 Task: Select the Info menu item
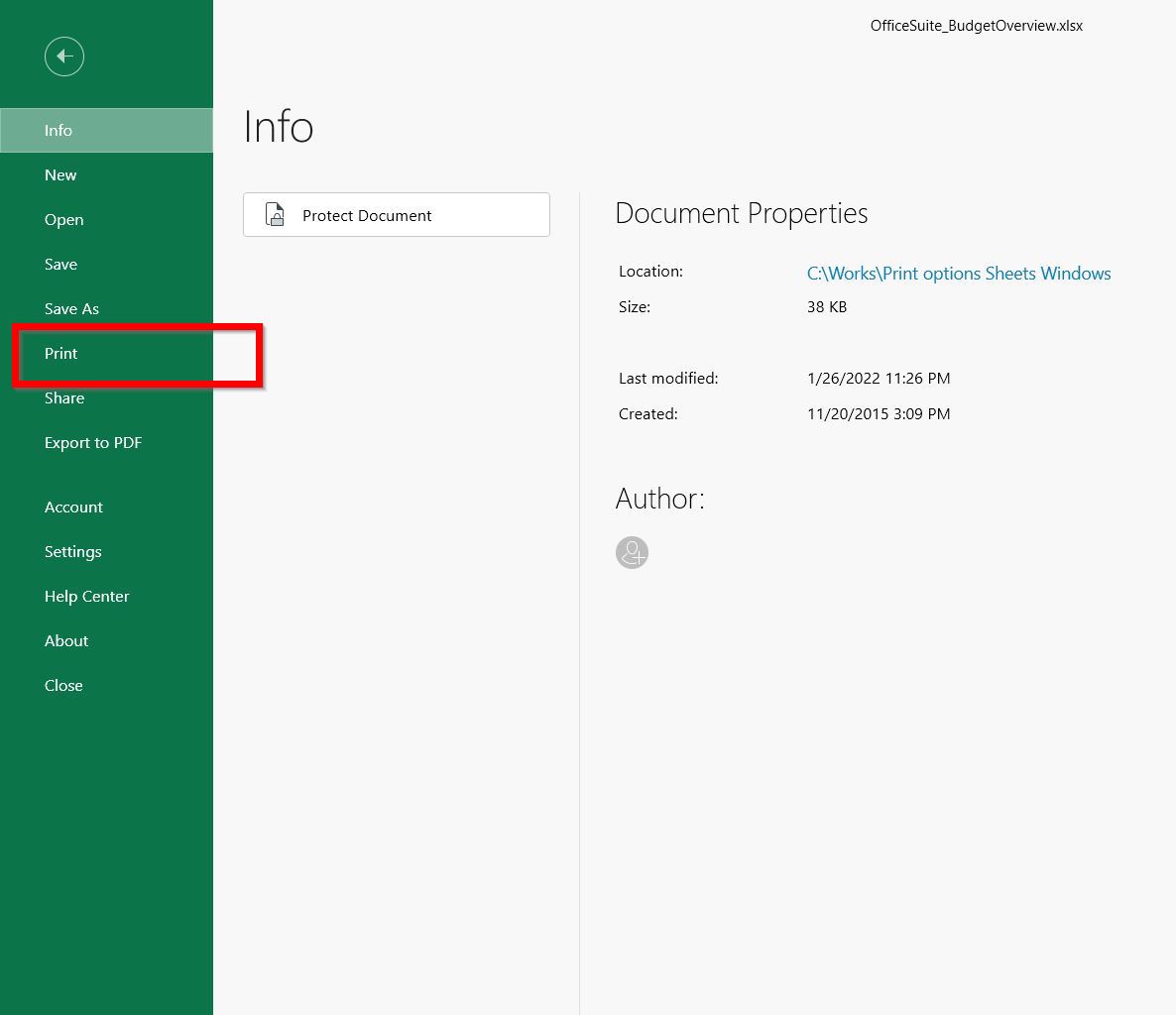pyautogui.click(x=106, y=131)
